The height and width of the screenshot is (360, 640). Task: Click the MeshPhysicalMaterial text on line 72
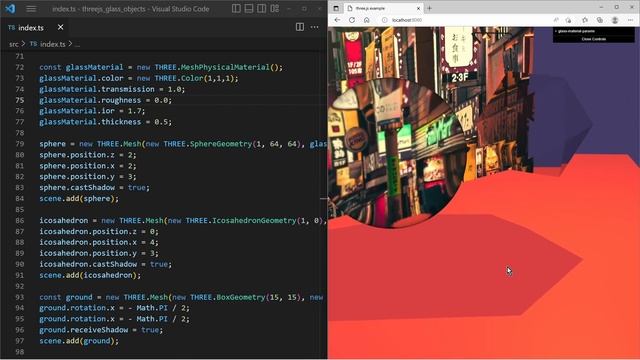coord(225,67)
